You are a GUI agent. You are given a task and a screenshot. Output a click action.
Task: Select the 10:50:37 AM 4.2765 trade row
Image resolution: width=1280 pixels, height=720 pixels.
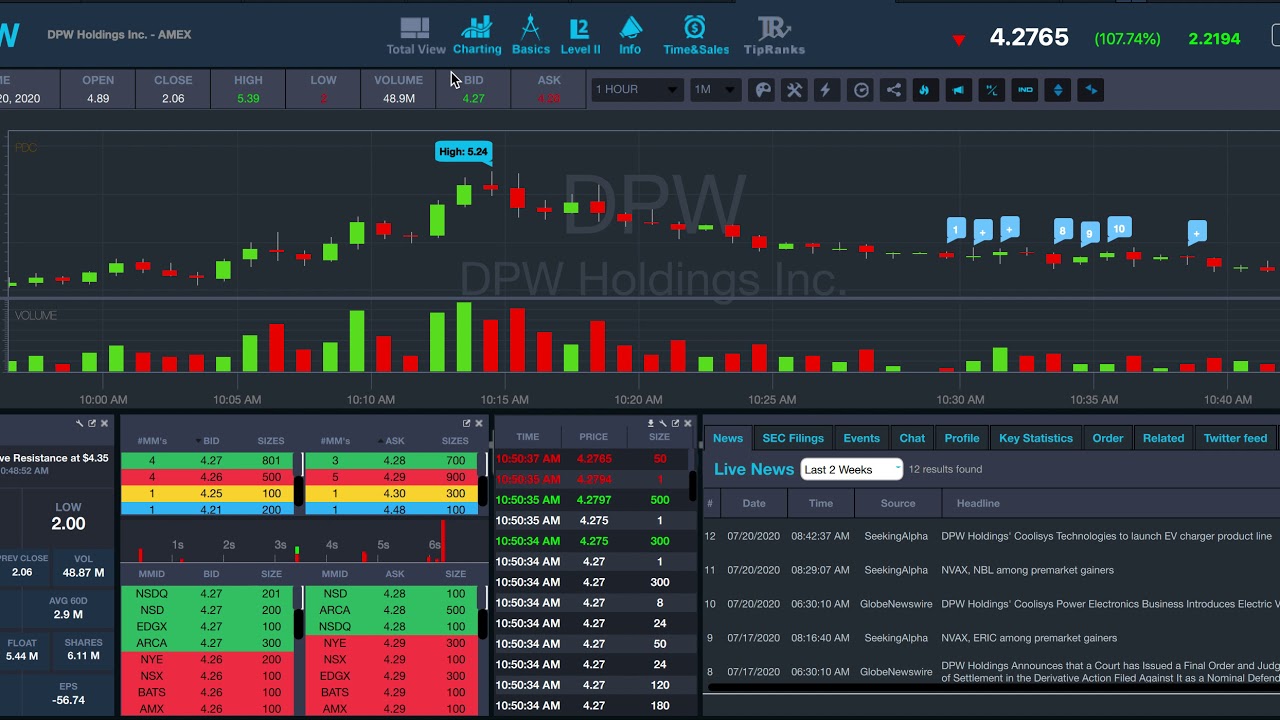(592, 459)
